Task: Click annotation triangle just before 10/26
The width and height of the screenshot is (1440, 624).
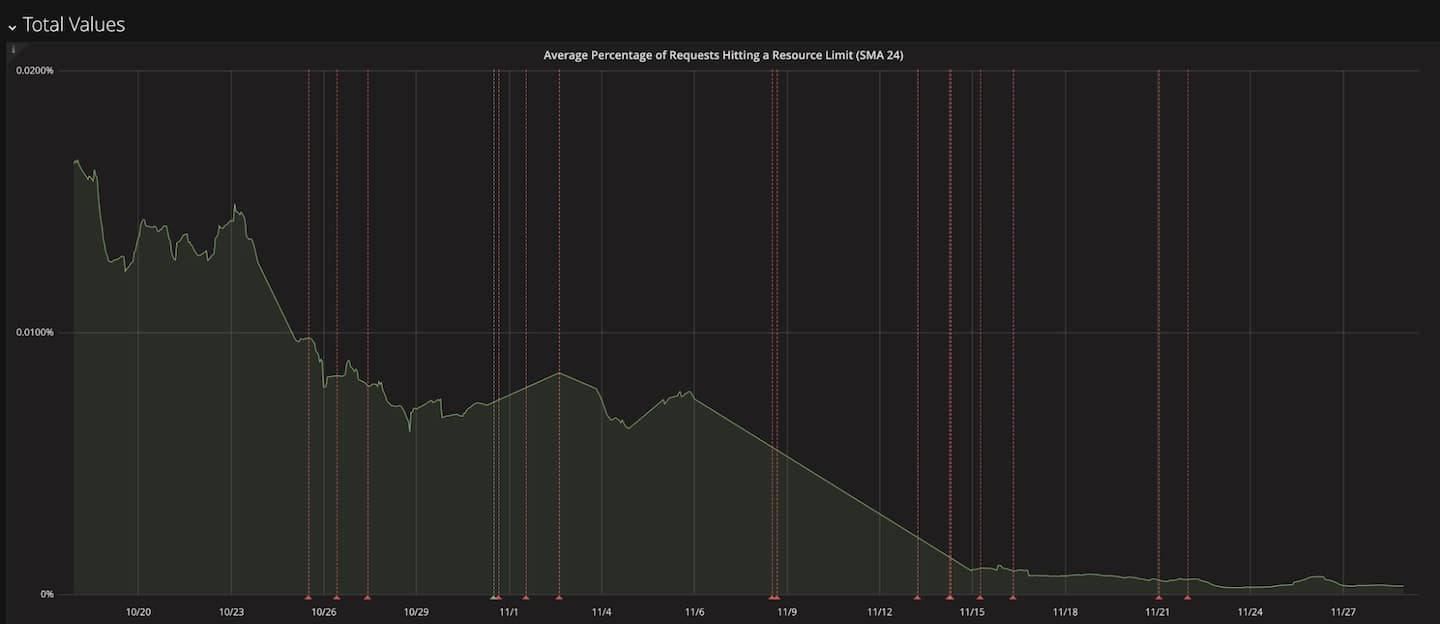Action: pyautogui.click(x=308, y=597)
